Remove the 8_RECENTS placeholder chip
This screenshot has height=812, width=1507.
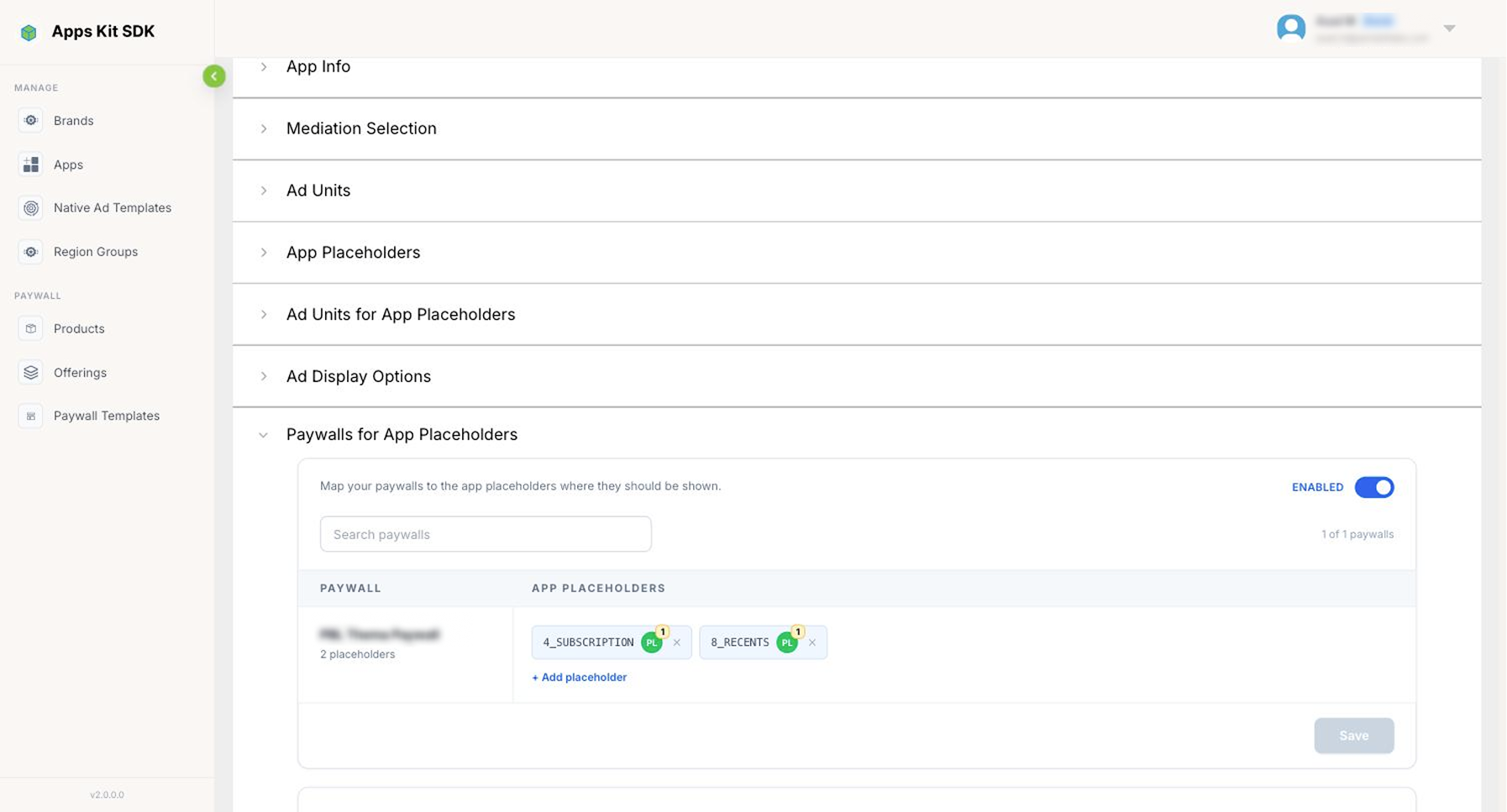[812, 642]
